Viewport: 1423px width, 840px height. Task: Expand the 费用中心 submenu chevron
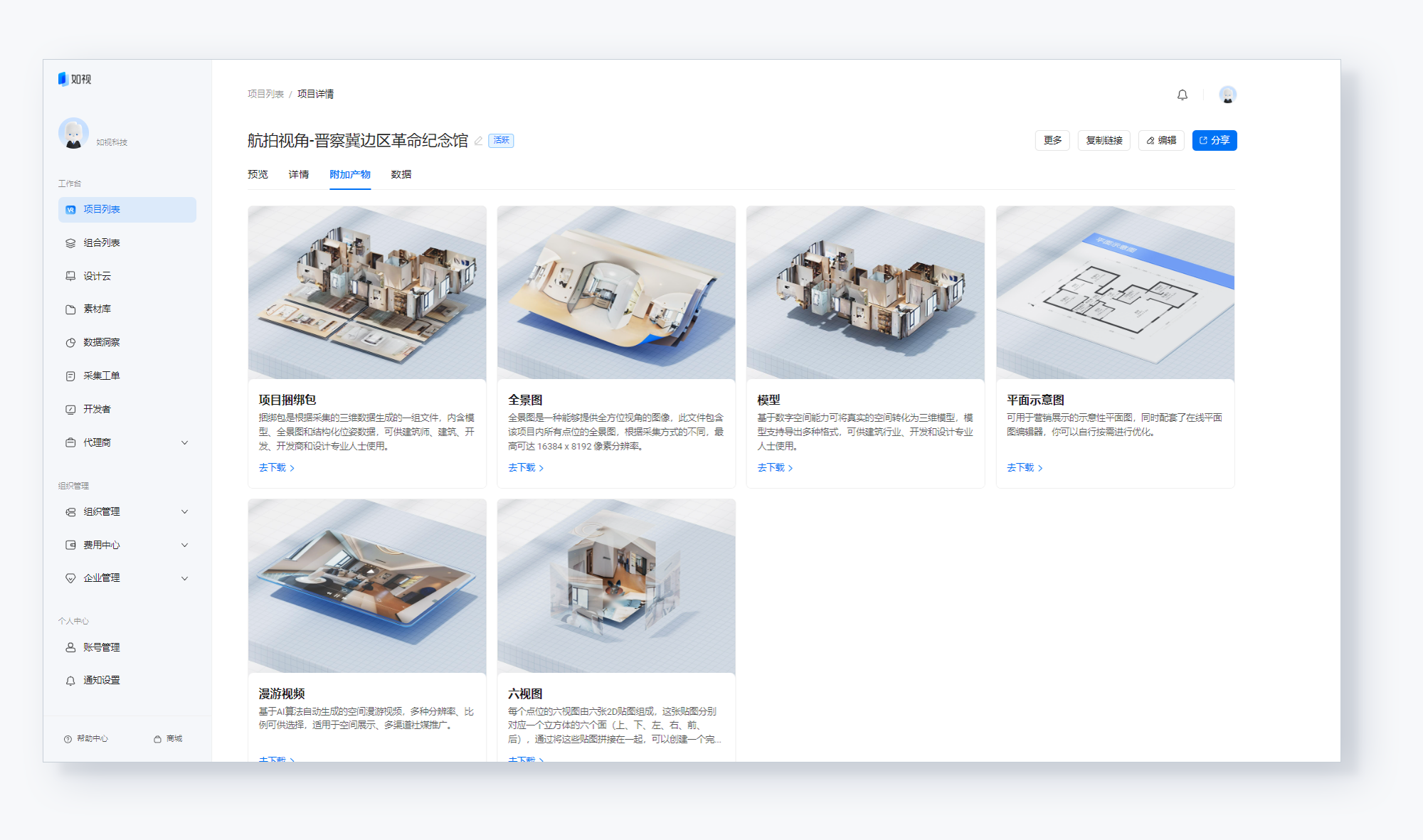tap(185, 545)
